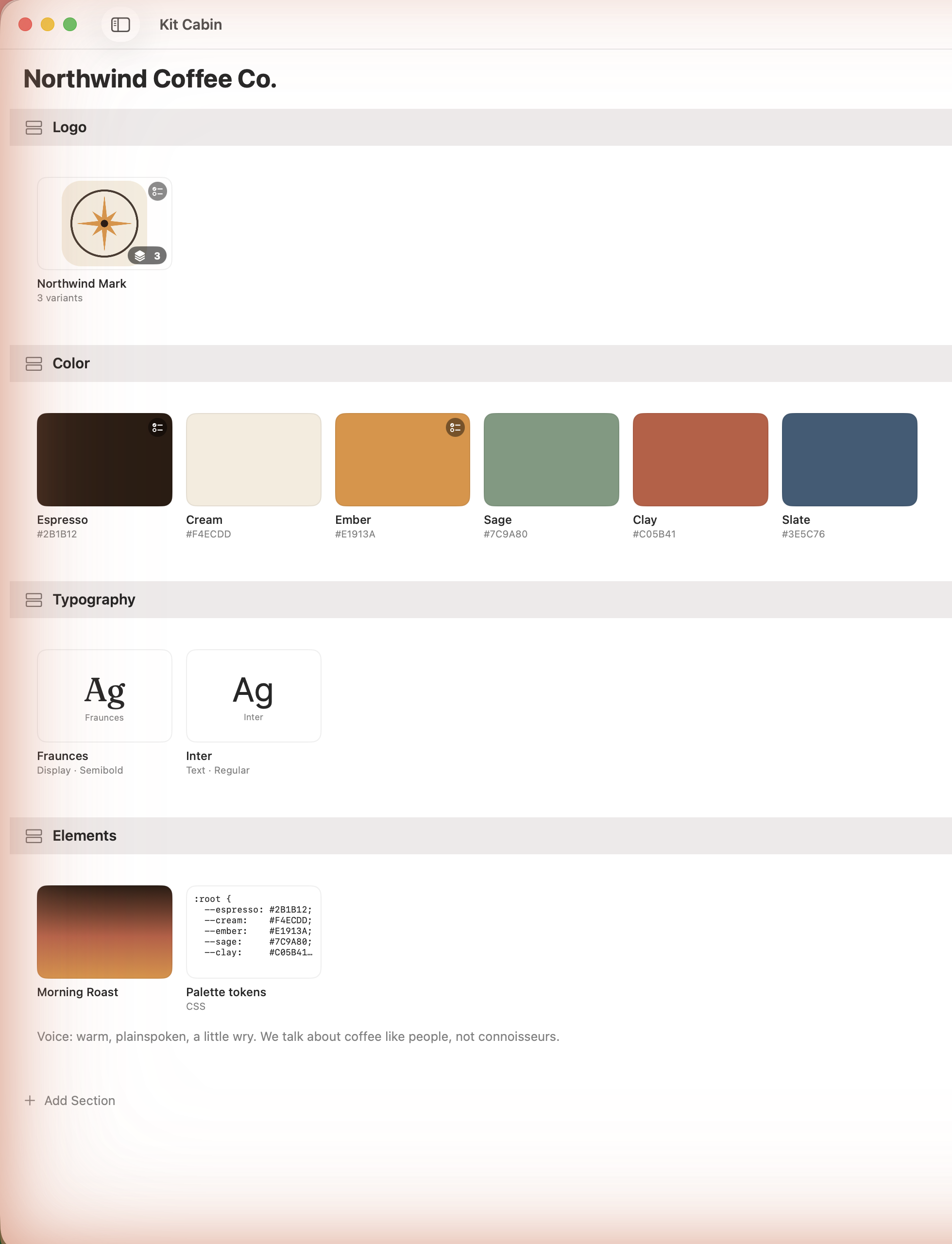Screen dimensions: 952x1244
Task: Click the Morning Roast name label
Action: pos(78,992)
